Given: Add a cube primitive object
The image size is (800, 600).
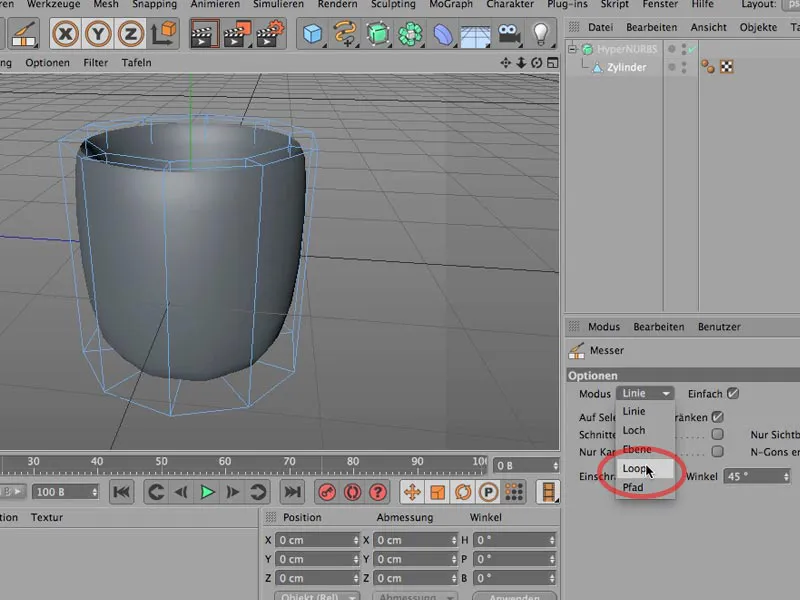Looking at the screenshot, I should tap(313, 34).
